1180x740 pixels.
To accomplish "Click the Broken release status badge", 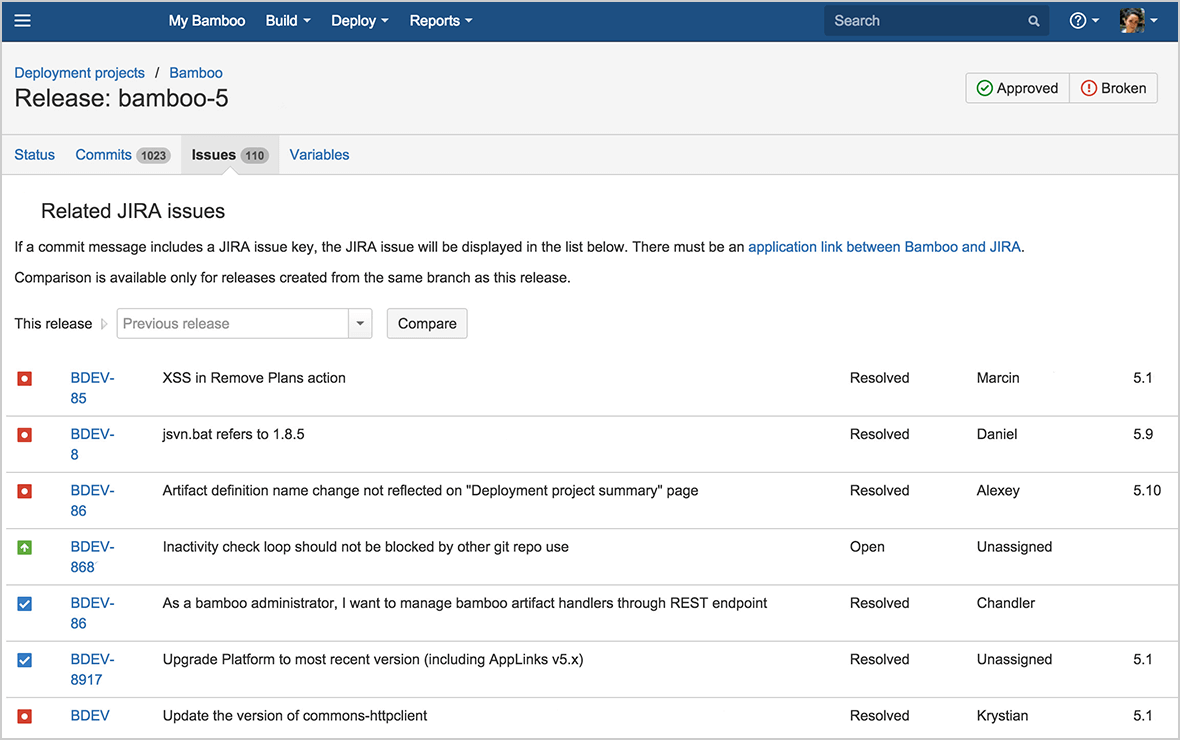I will (x=1113, y=88).
